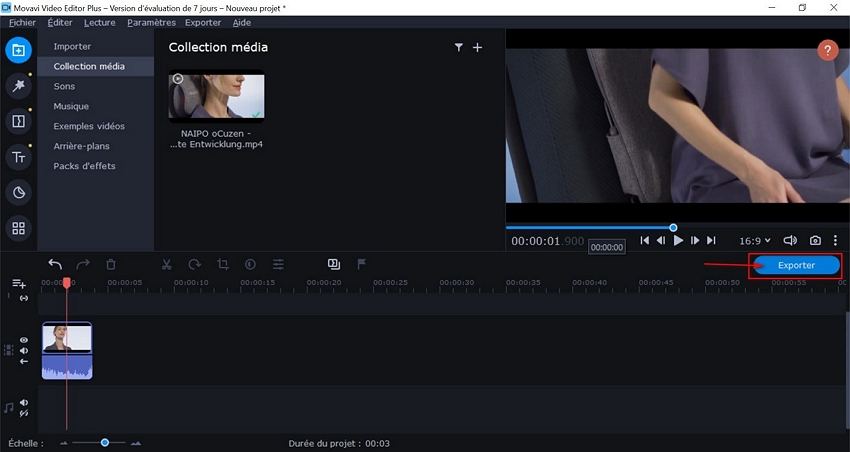Mute the music audio track
Screen dimensions: 850x452
[x=24, y=403]
